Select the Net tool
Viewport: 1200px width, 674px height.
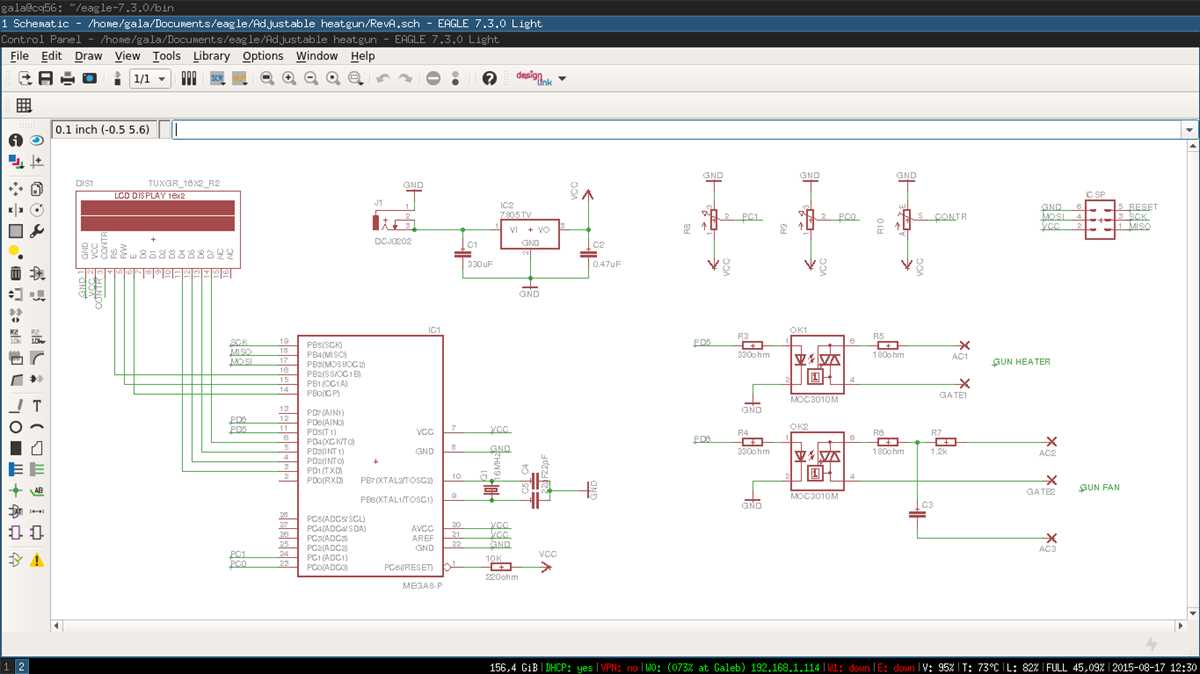(x=37, y=469)
